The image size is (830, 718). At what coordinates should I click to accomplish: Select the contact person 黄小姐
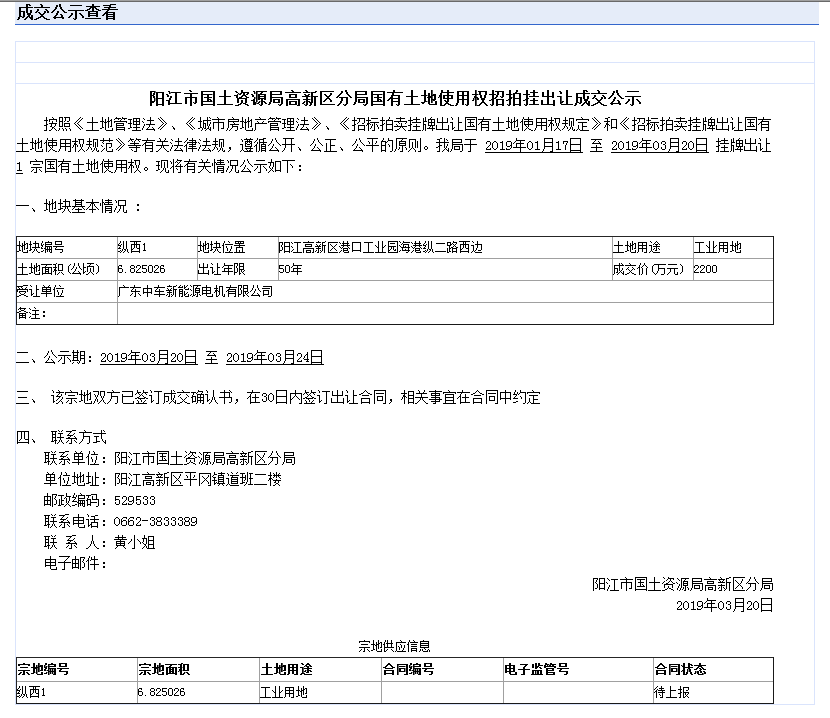coord(134,542)
